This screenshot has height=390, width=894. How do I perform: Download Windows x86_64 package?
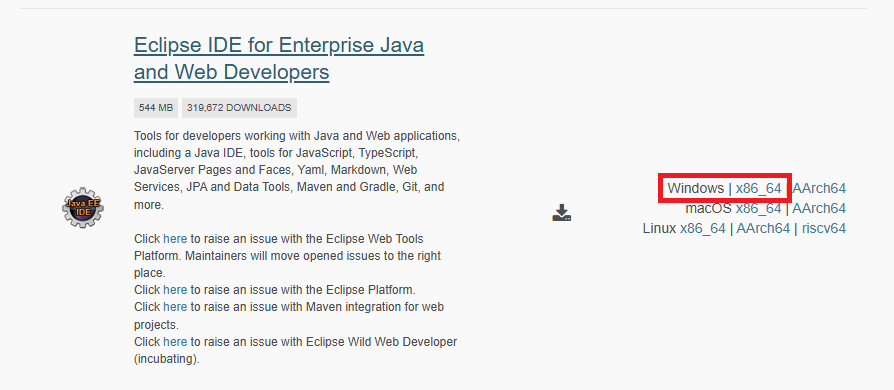pos(758,188)
